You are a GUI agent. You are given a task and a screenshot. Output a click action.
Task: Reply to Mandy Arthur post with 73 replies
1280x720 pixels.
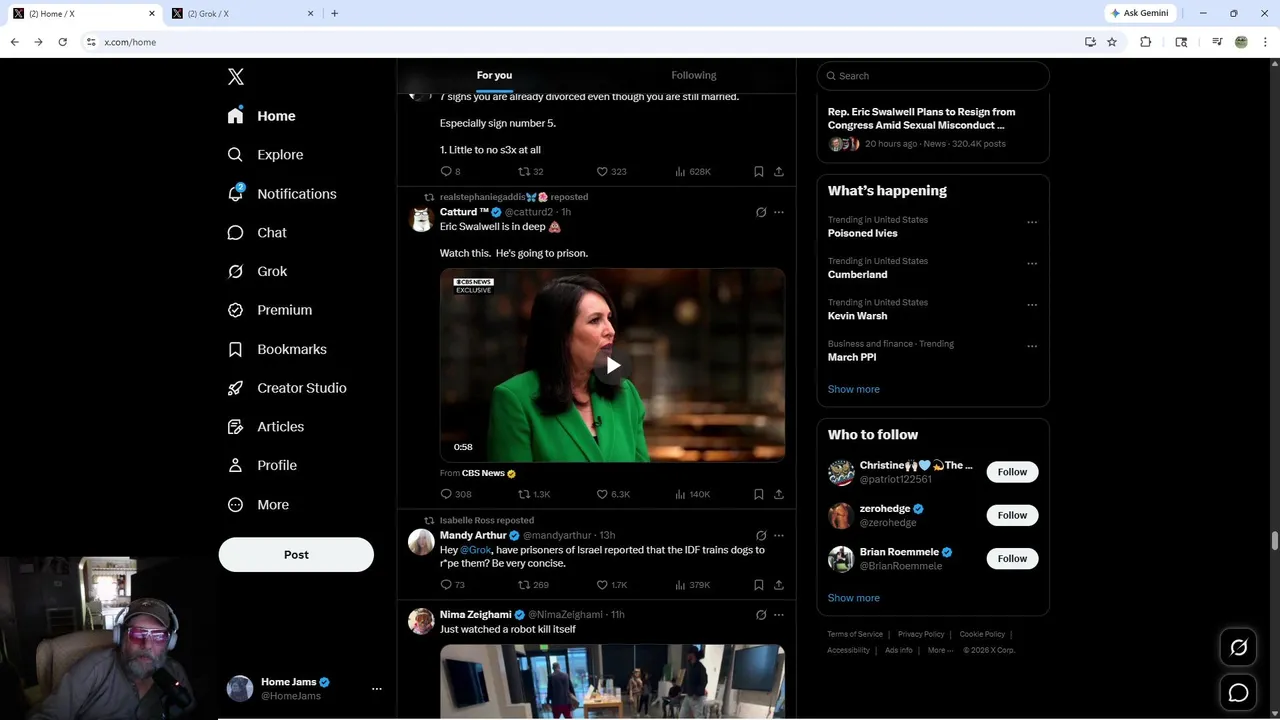(453, 585)
